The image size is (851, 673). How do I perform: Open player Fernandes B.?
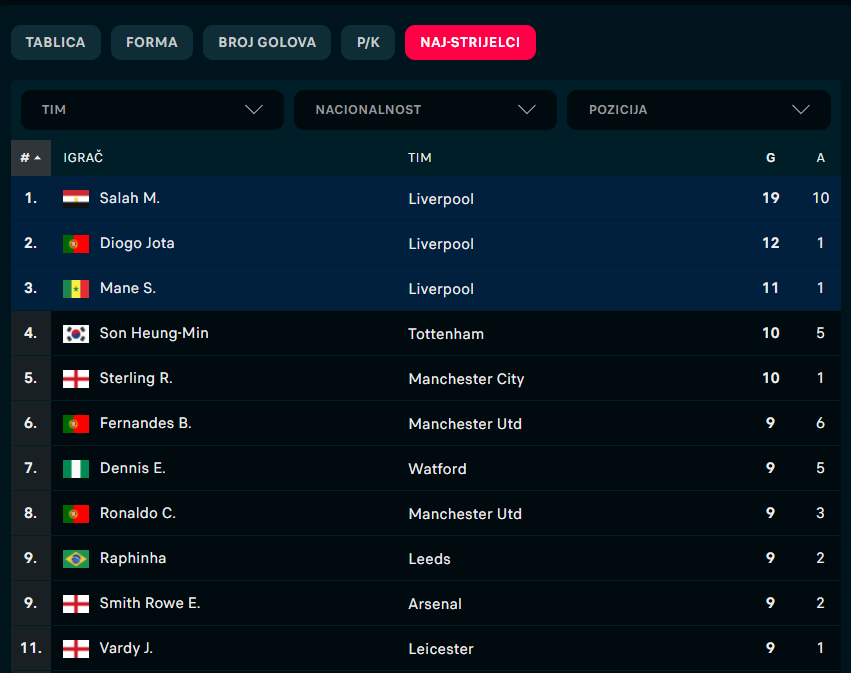click(x=145, y=423)
